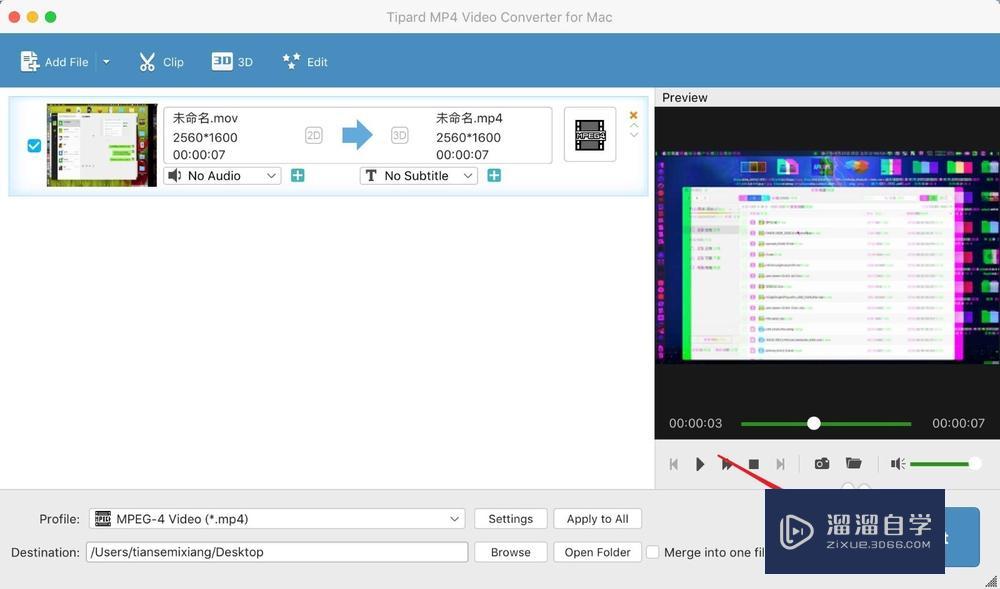Enable Merge into one file checkbox
Image resolution: width=1000 pixels, height=589 pixels.
click(652, 552)
